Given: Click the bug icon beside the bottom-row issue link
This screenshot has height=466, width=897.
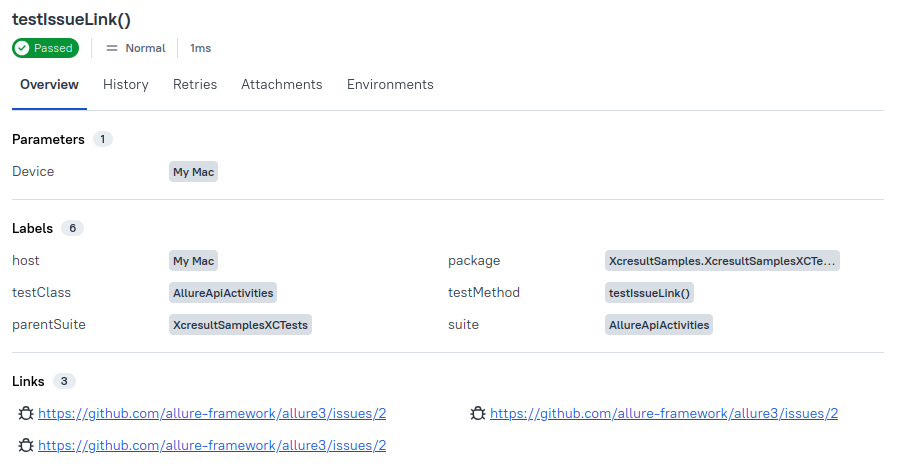Looking at the screenshot, I should (26, 445).
